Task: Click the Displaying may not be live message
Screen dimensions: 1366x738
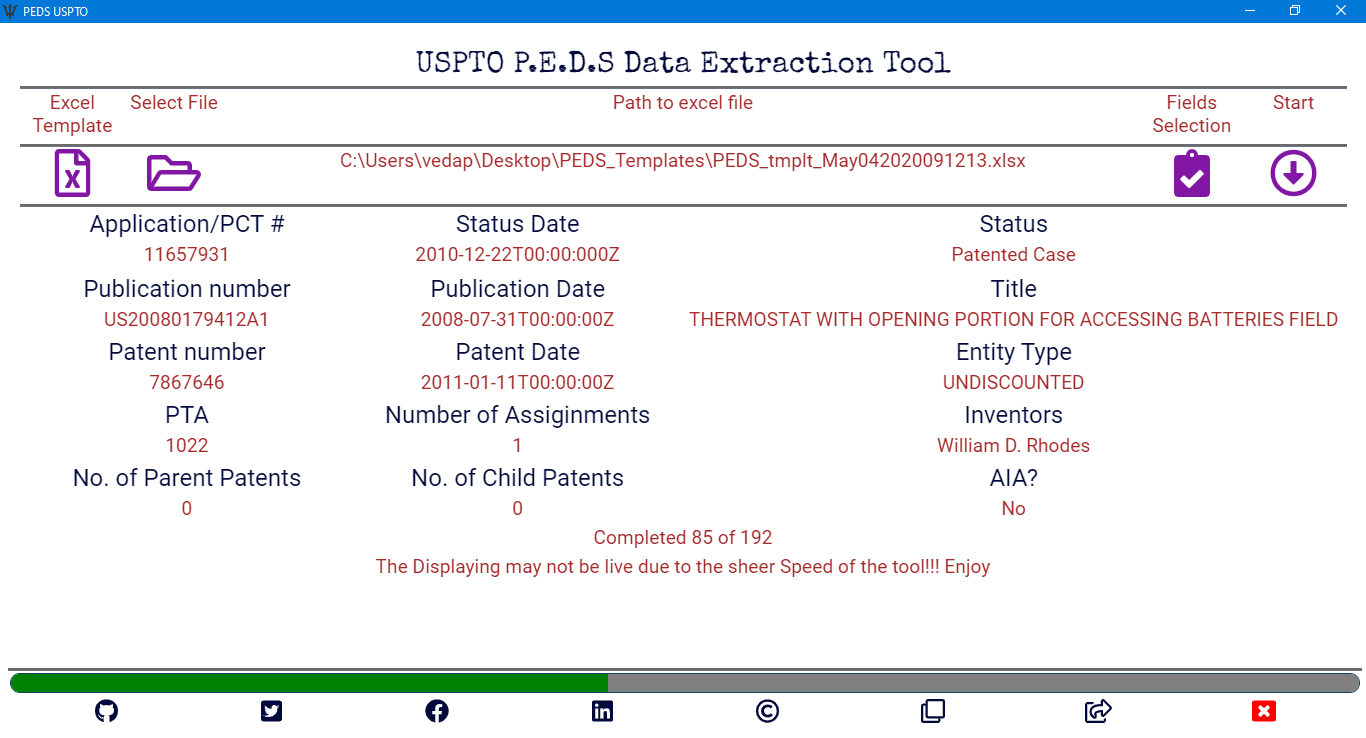Action: [683, 567]
